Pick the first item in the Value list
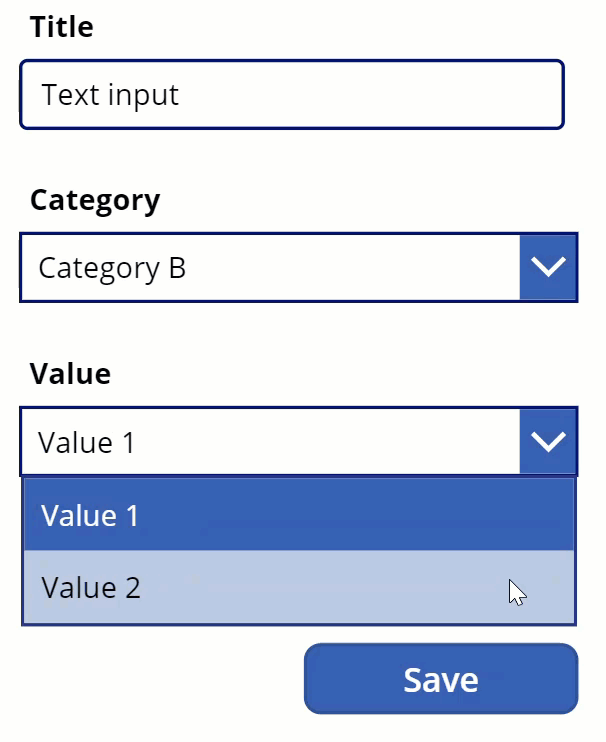 298,515
